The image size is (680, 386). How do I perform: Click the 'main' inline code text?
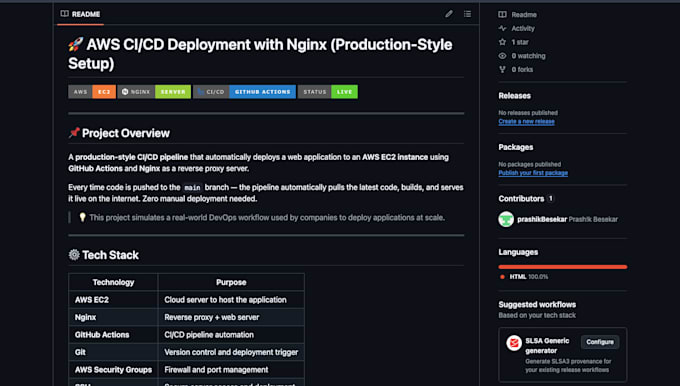[192, 188]
